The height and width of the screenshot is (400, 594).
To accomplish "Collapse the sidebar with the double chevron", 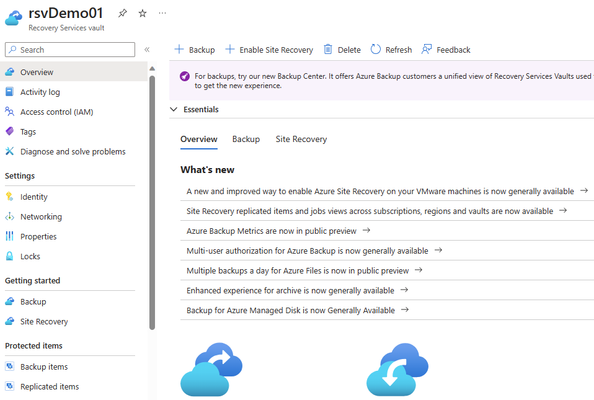I will click(x=147, y=50).
